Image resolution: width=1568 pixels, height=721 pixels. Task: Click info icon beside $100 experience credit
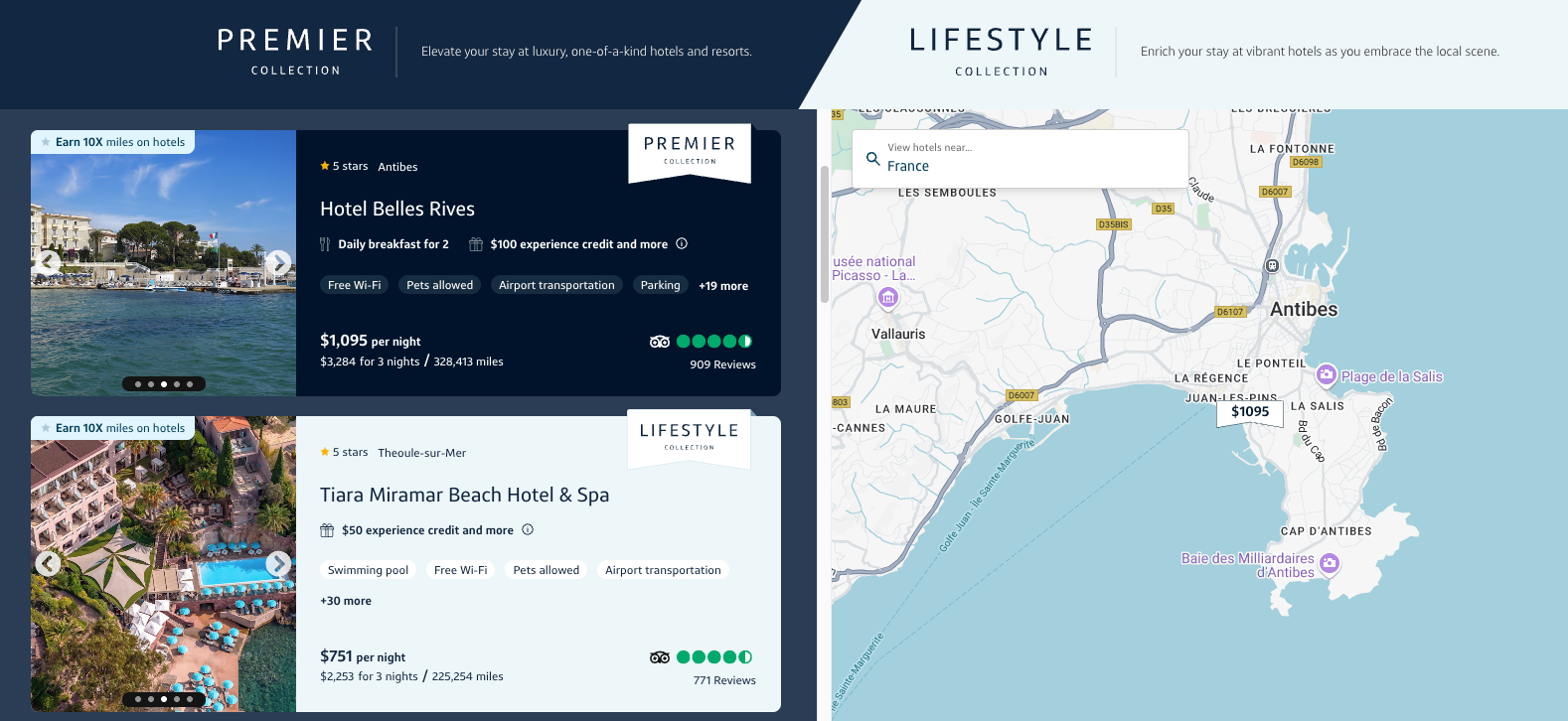point(682,243)
